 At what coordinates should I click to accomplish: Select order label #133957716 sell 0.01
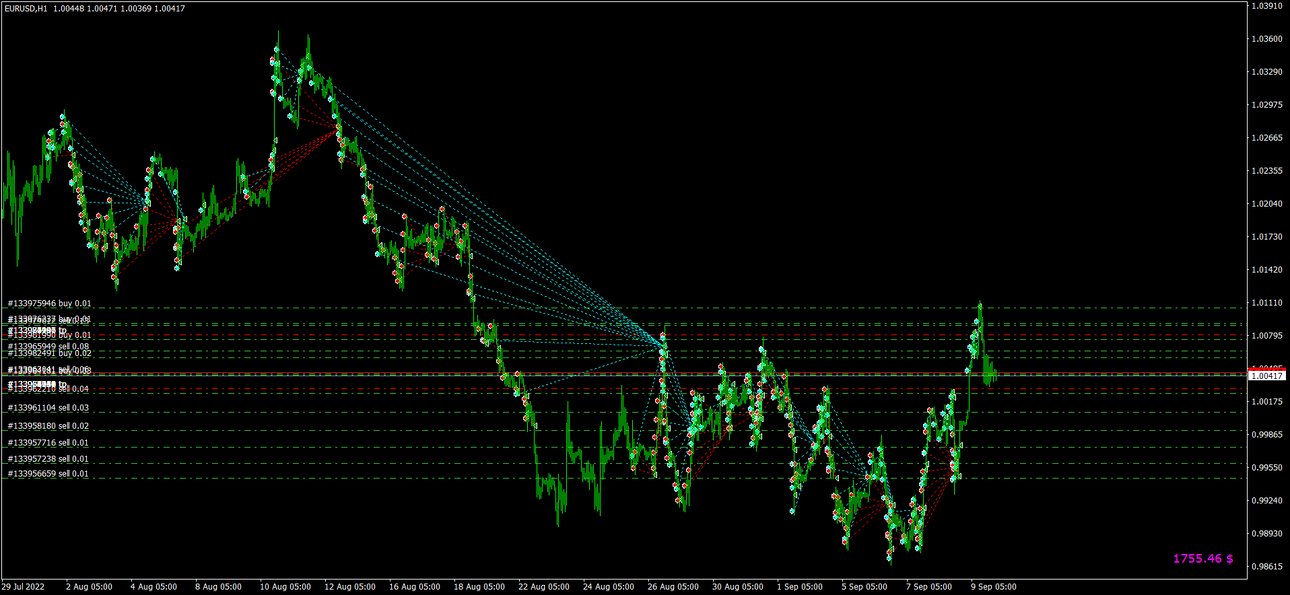click(50, 443)
